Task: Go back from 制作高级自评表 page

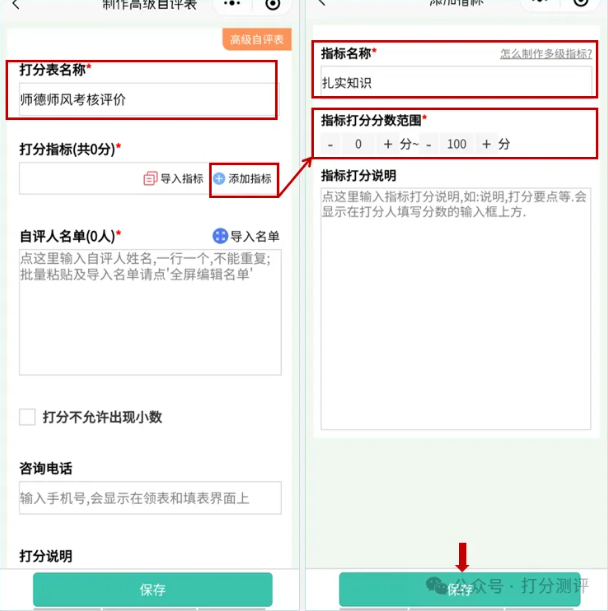Action: coord(16,4)
